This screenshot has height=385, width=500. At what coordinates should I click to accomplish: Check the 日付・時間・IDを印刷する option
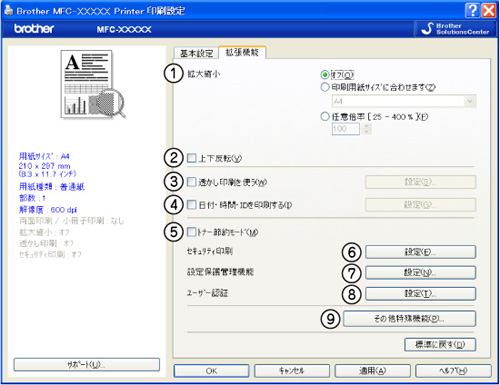192,204
